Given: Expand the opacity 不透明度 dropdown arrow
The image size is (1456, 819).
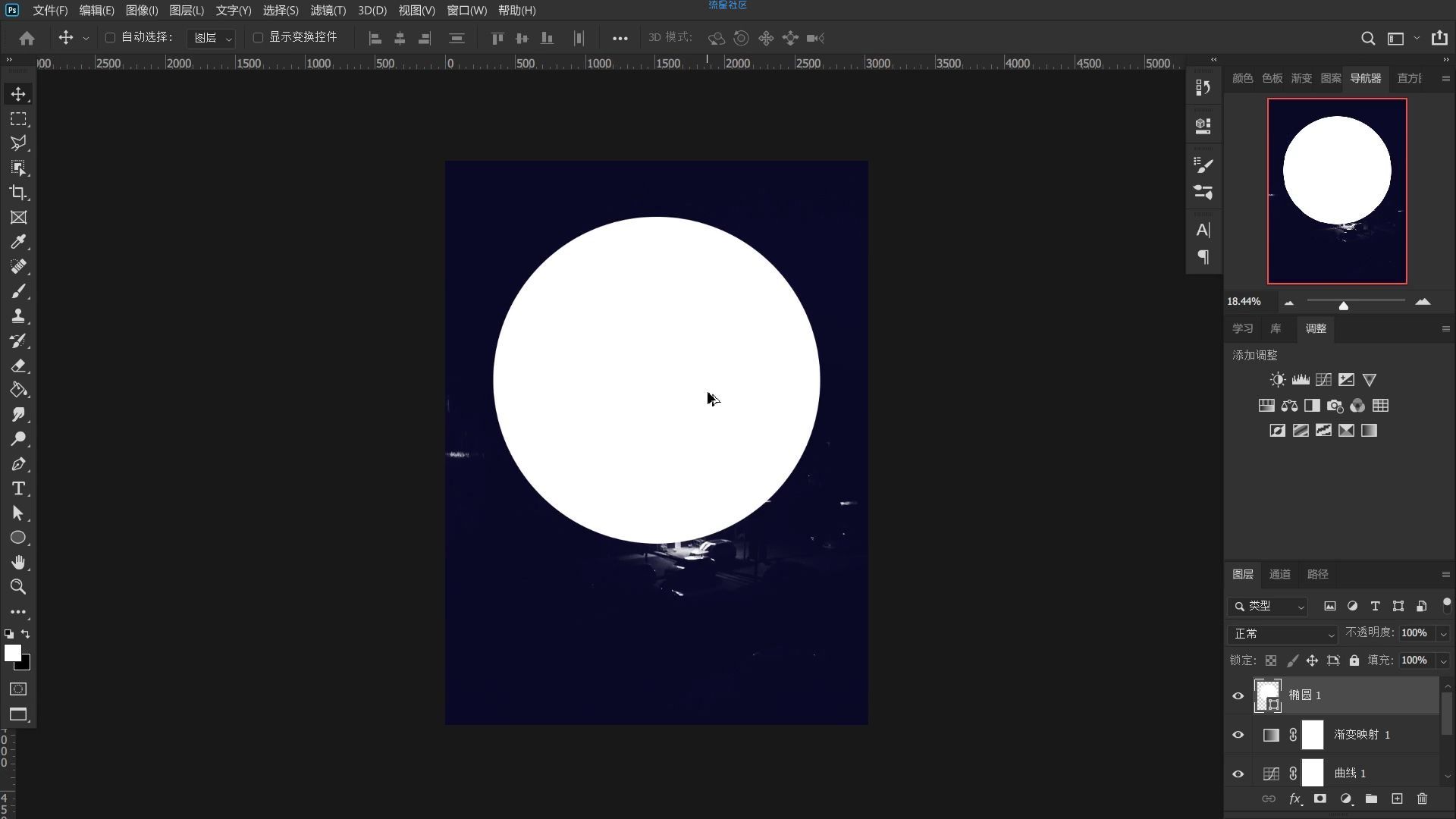Looking at the screenshot, I should (1443, 634).
